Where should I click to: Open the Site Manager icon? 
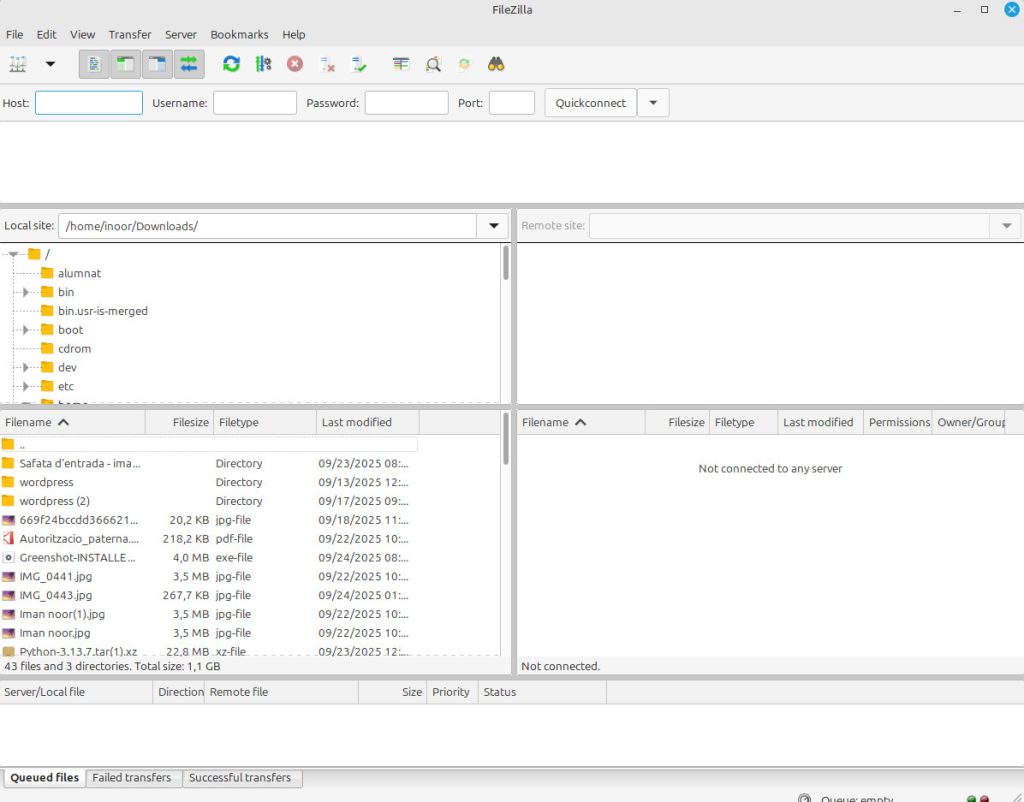pos(18,64)
